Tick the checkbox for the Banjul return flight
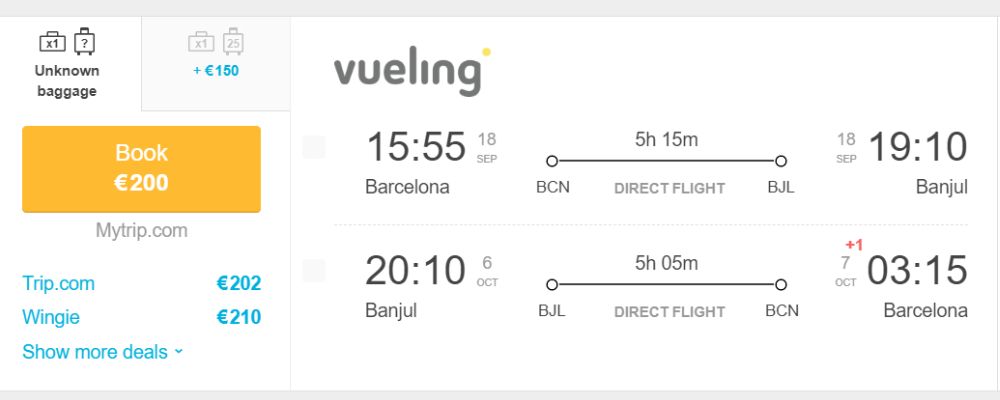Image resolution: width=1000 pixels, height=400 pixels. (314, 270)
